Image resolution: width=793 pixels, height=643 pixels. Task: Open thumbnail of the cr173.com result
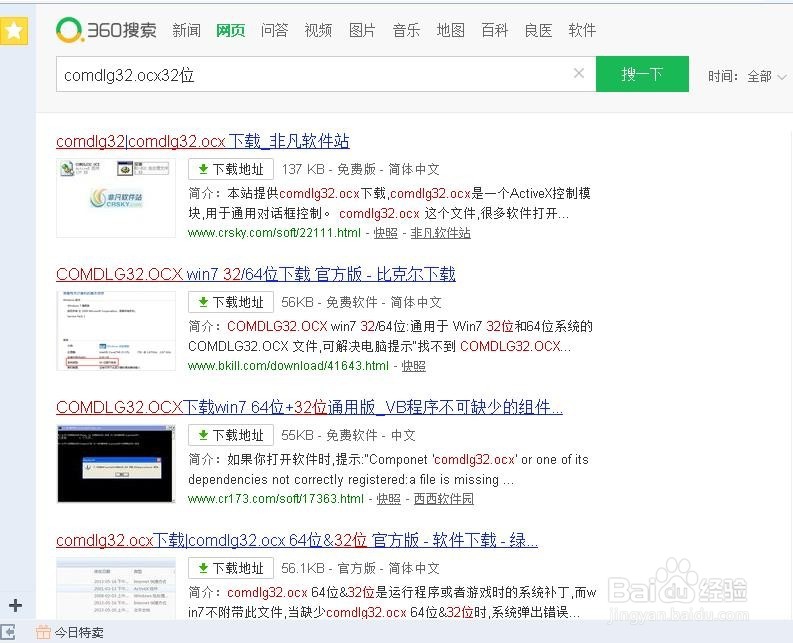pos(116,464)
